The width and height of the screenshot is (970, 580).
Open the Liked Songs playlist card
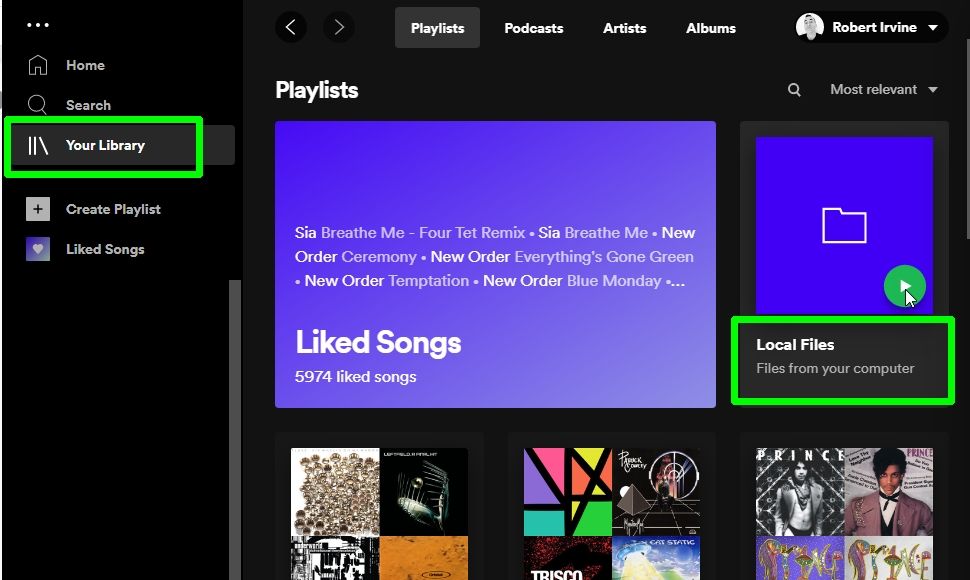click(495, 265)
